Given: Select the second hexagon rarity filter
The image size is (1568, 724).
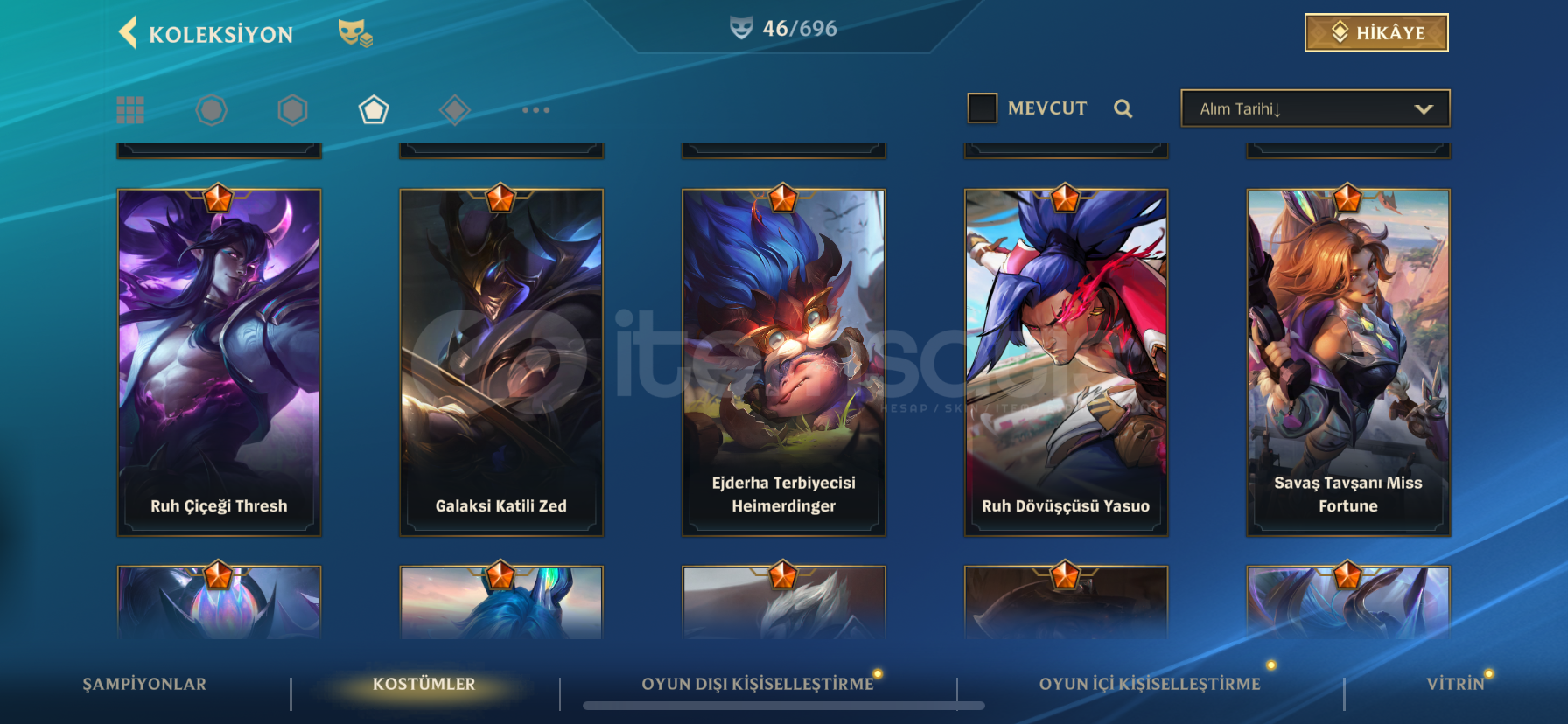Looking at the screenshot, I should tap(292, 110).
